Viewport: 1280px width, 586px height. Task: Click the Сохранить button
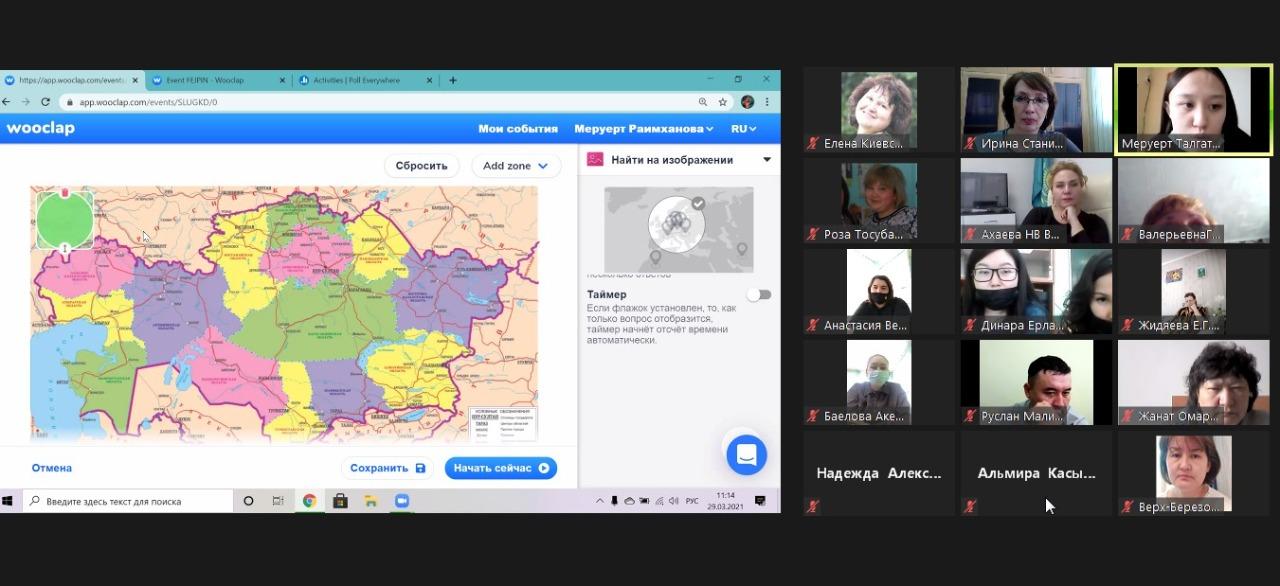coord(388,467)
